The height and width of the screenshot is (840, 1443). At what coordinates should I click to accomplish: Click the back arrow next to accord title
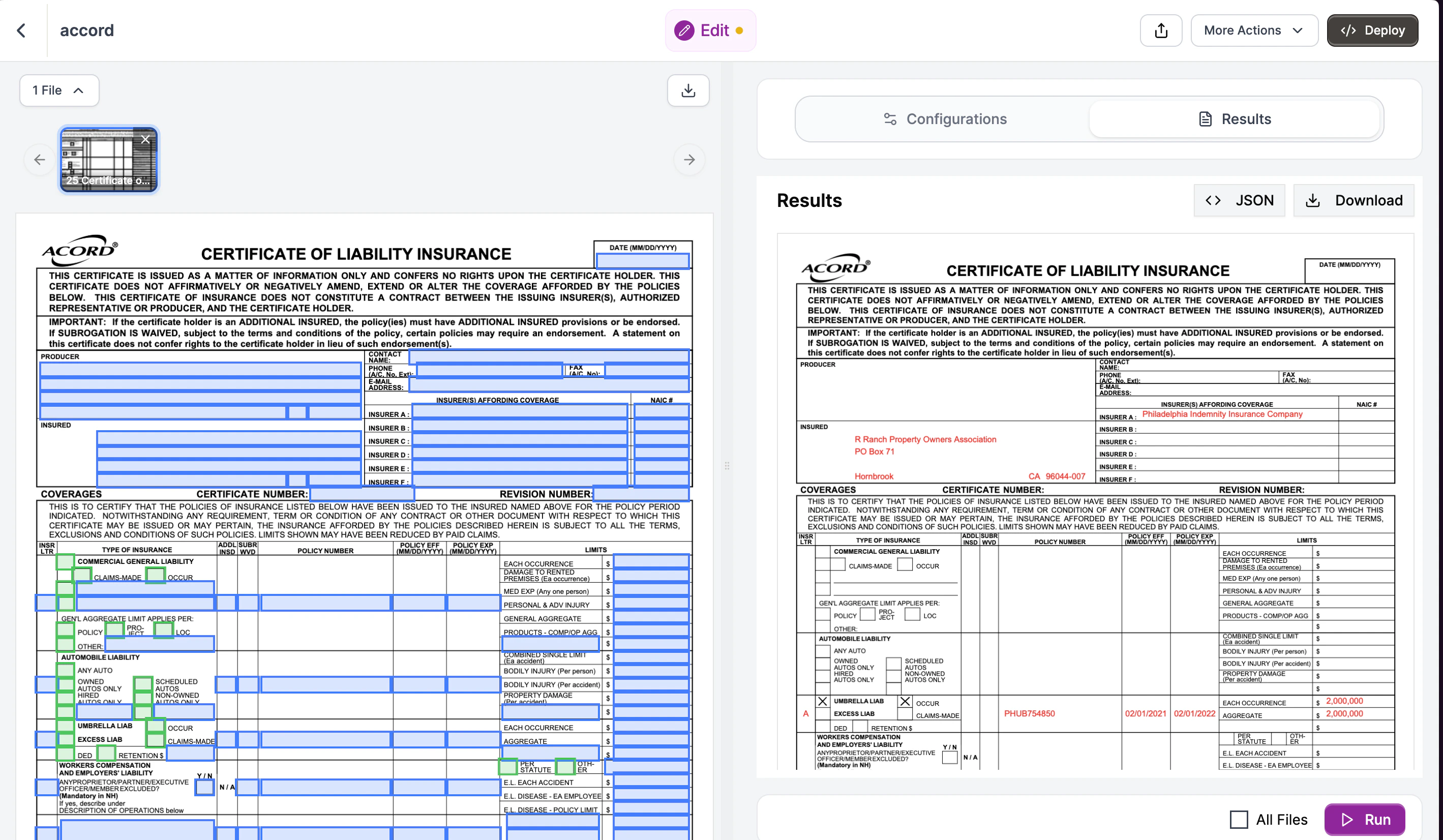tap(22, 30)
